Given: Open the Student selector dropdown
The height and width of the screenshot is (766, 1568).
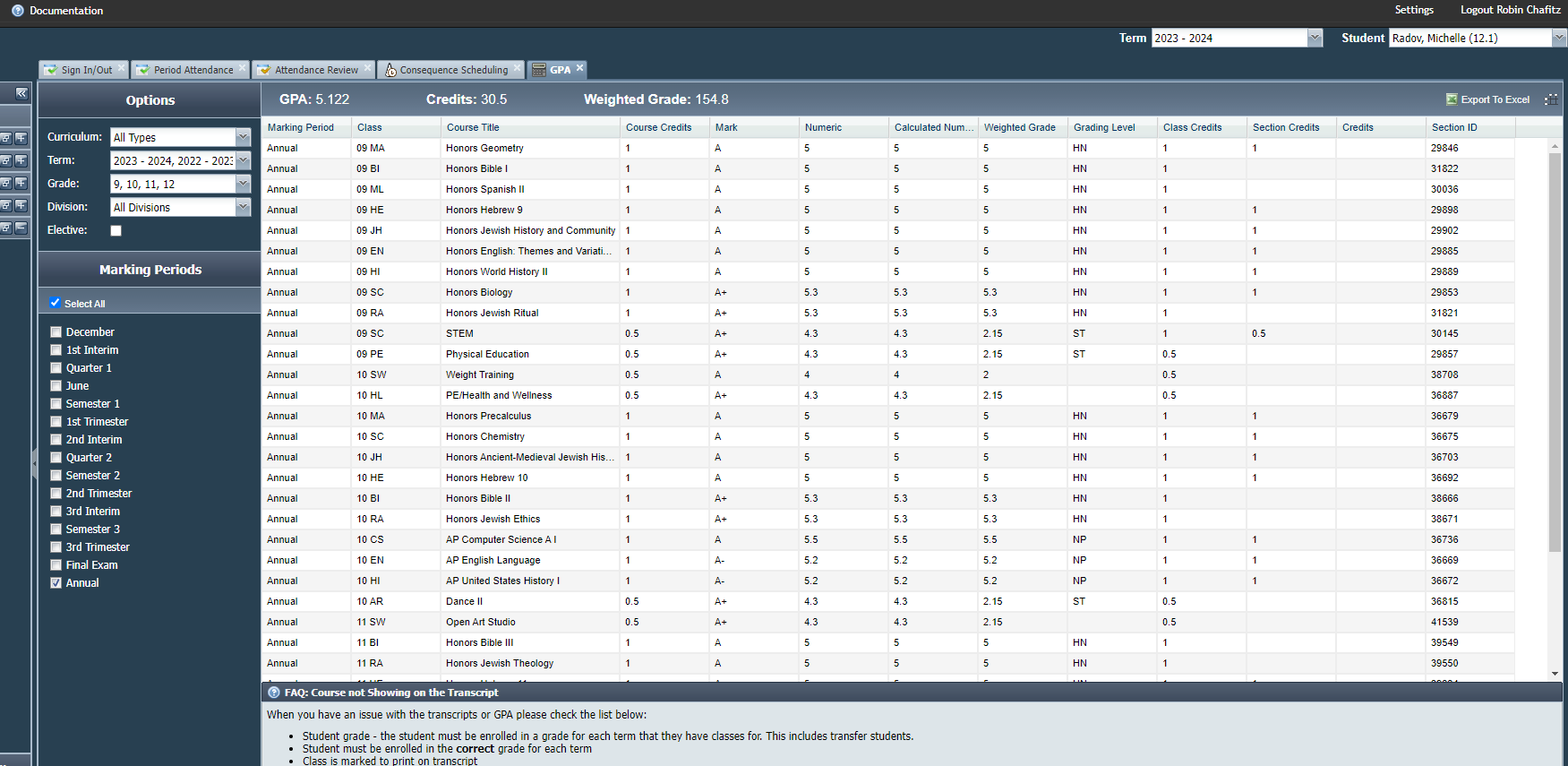Looking at the screenshot, I should point(1559,38).
